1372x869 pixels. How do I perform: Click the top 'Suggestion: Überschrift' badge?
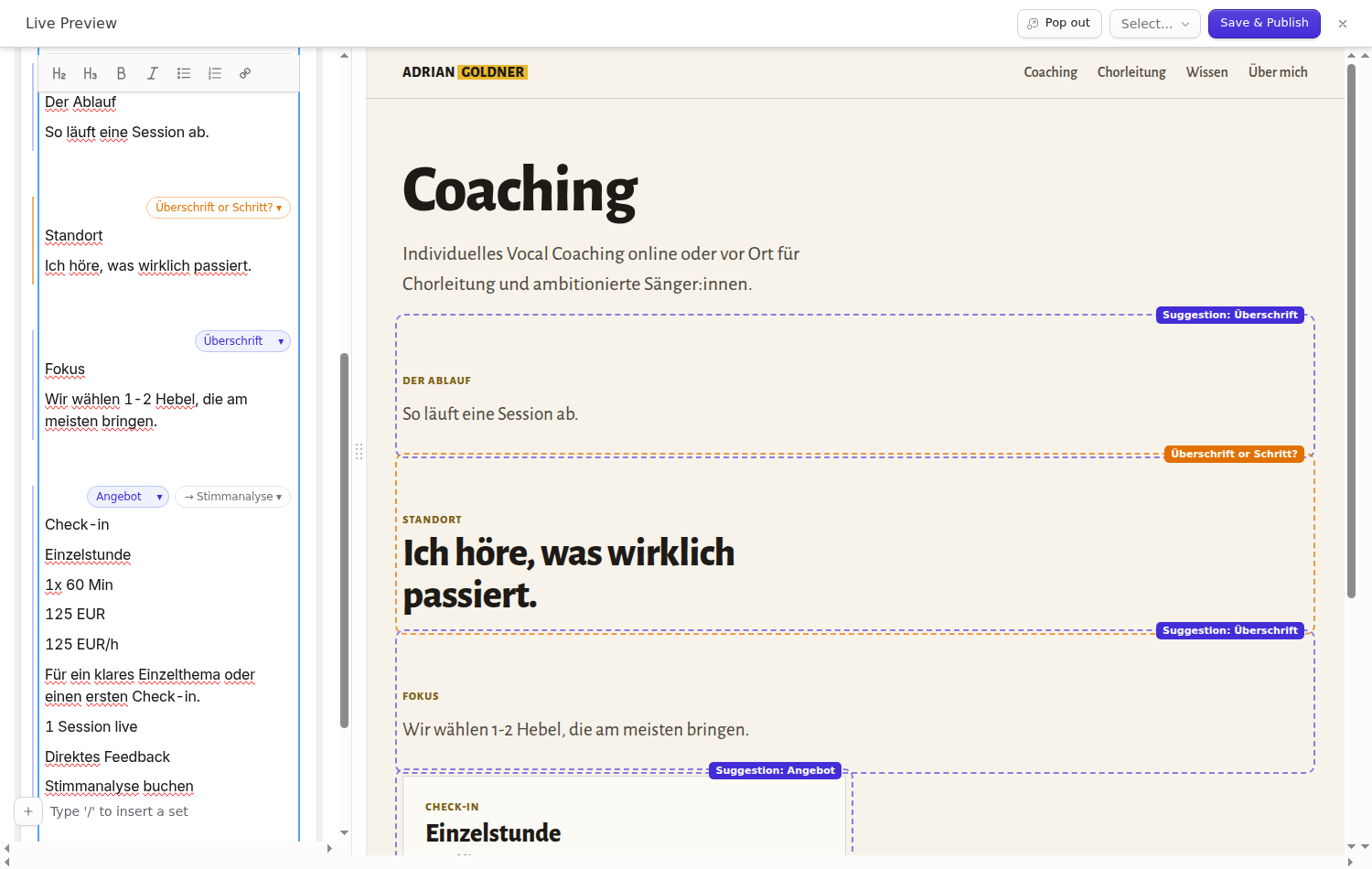[x=1230, y=315]
